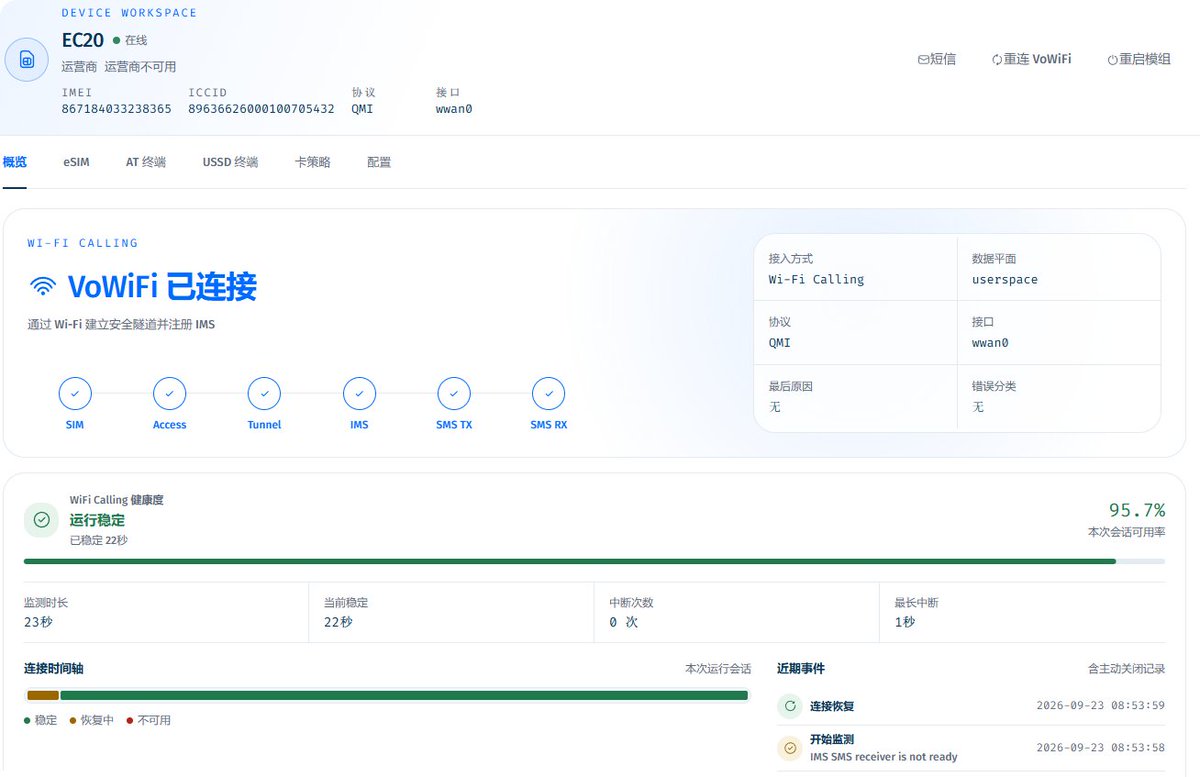Click the 在线 online status indicator
The height and width of the screenshot is (777, 1200).
[x=130, y=40]
